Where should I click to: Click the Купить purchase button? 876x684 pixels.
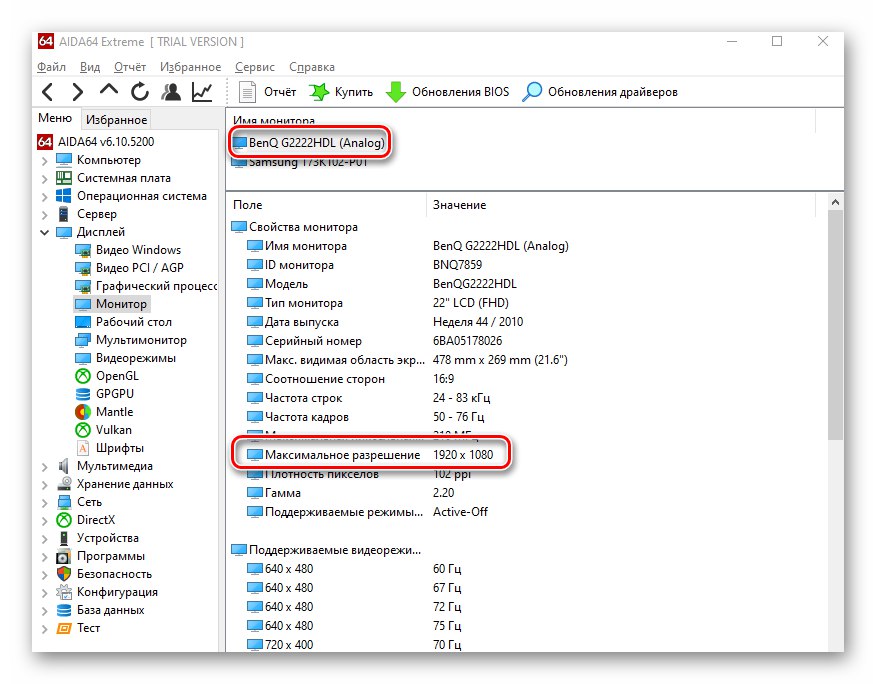click(x=340, y=91)
